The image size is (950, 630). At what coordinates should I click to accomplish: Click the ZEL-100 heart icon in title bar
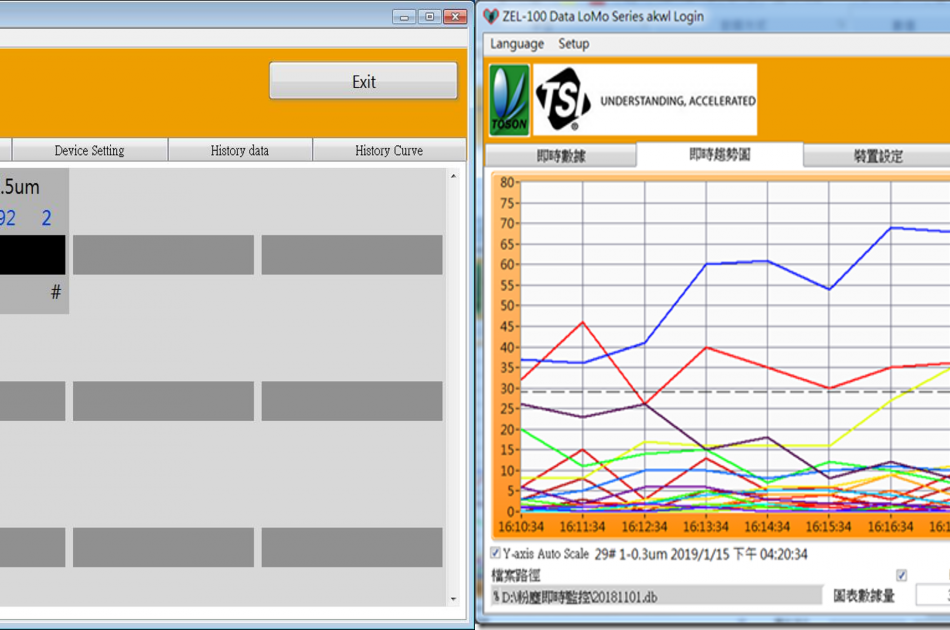[x=490, y=16]
